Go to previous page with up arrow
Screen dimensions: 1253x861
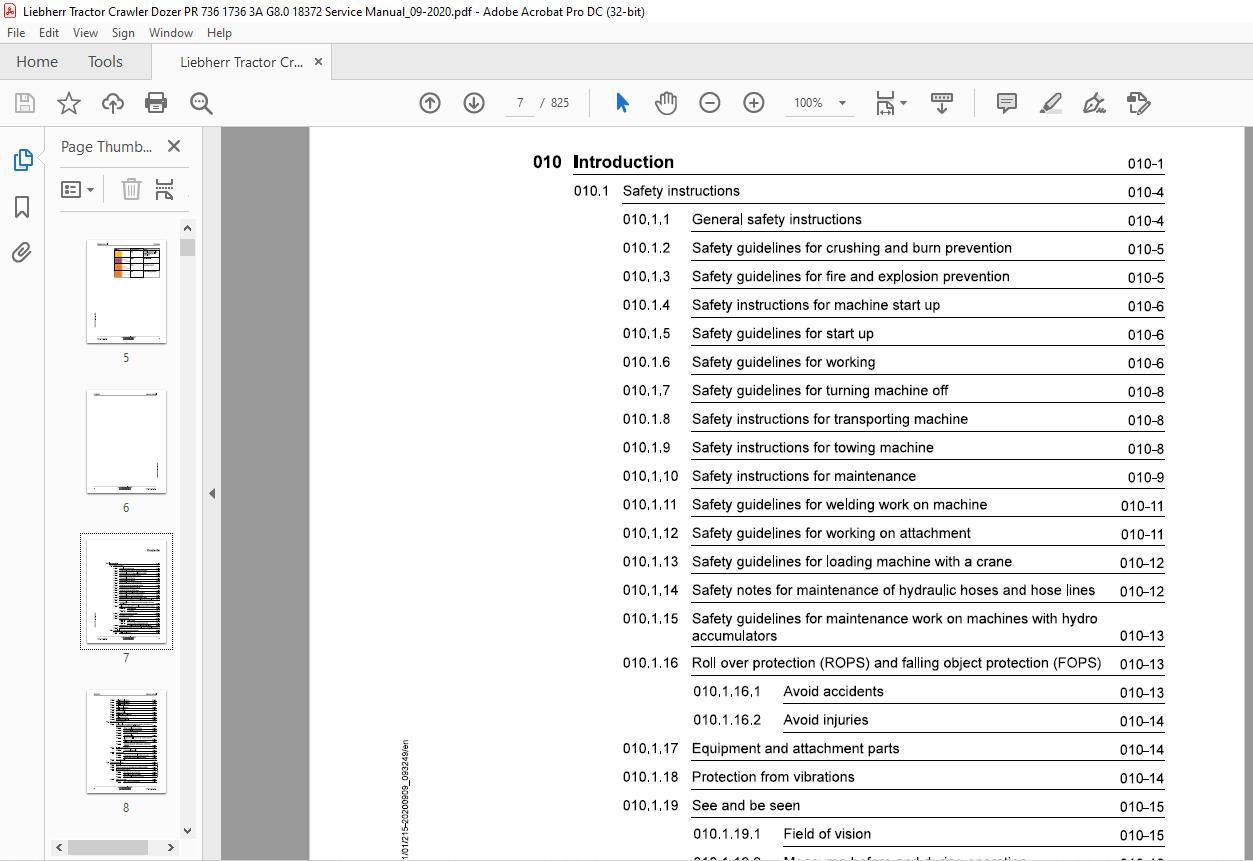[430, 103]
